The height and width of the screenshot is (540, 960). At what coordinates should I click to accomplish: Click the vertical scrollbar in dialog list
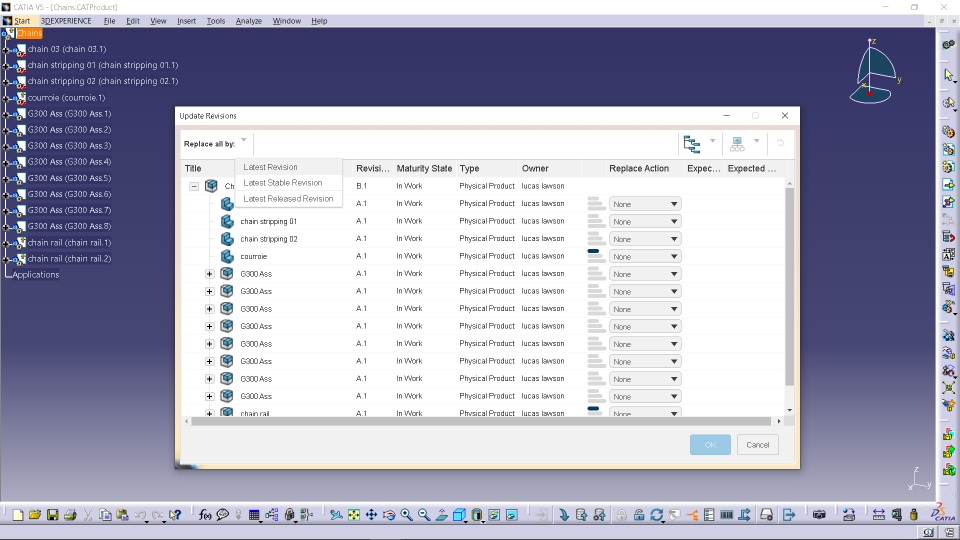click(790, 287)
